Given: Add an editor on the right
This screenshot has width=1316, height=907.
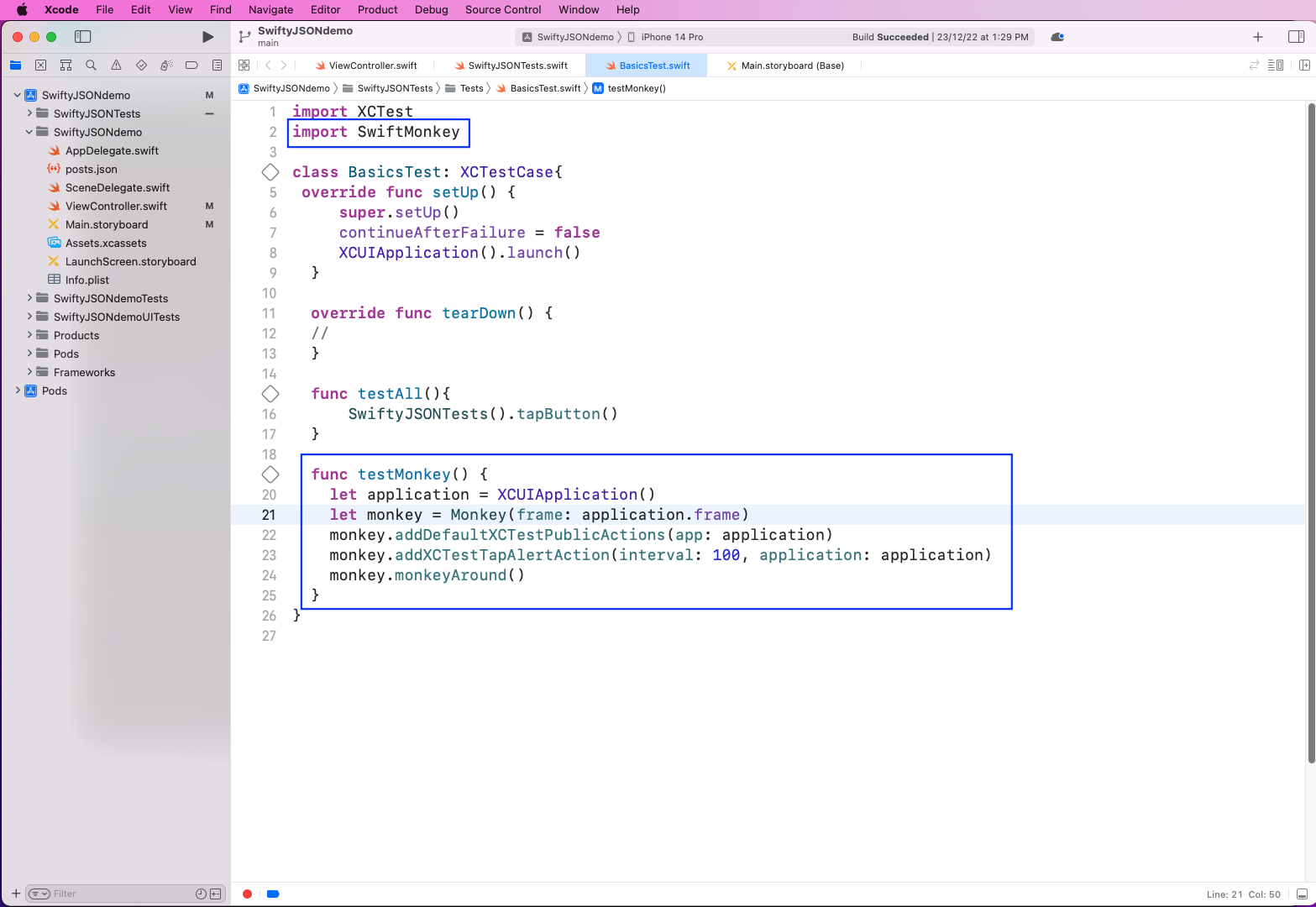Looking at the screenshot, I should [1304, 66].
